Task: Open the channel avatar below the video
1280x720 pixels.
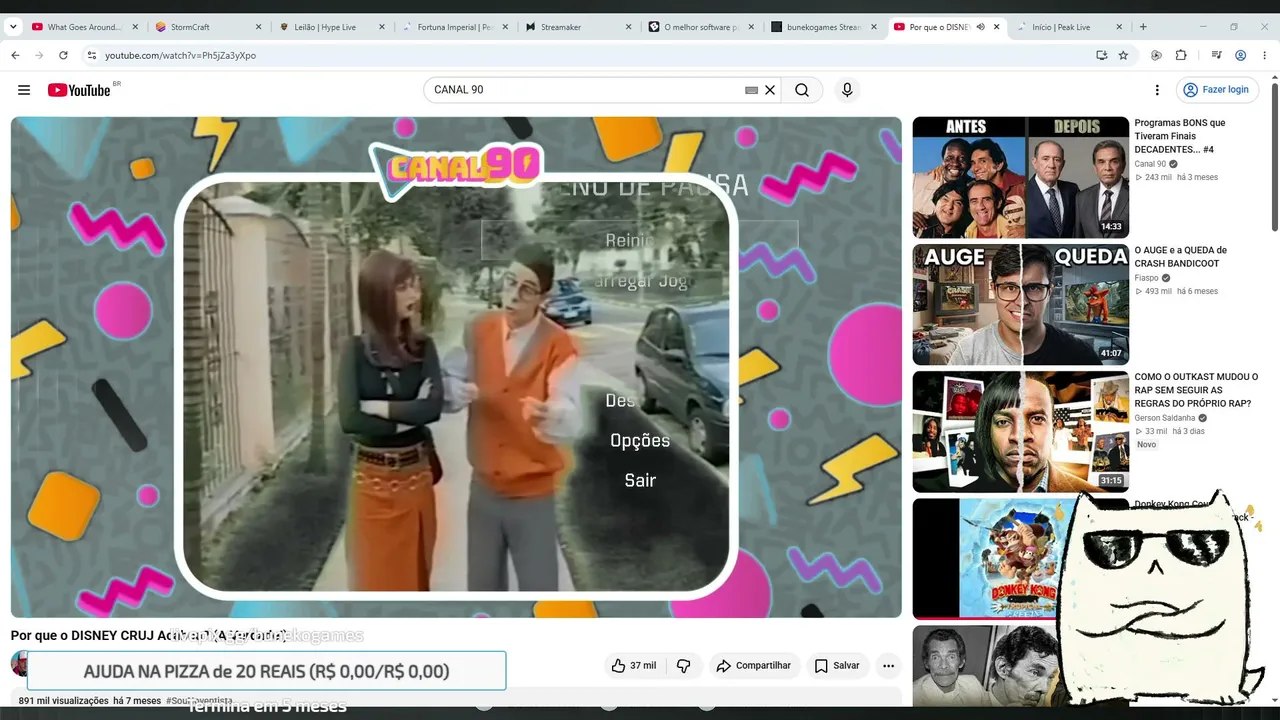Action: click(18, 664)
